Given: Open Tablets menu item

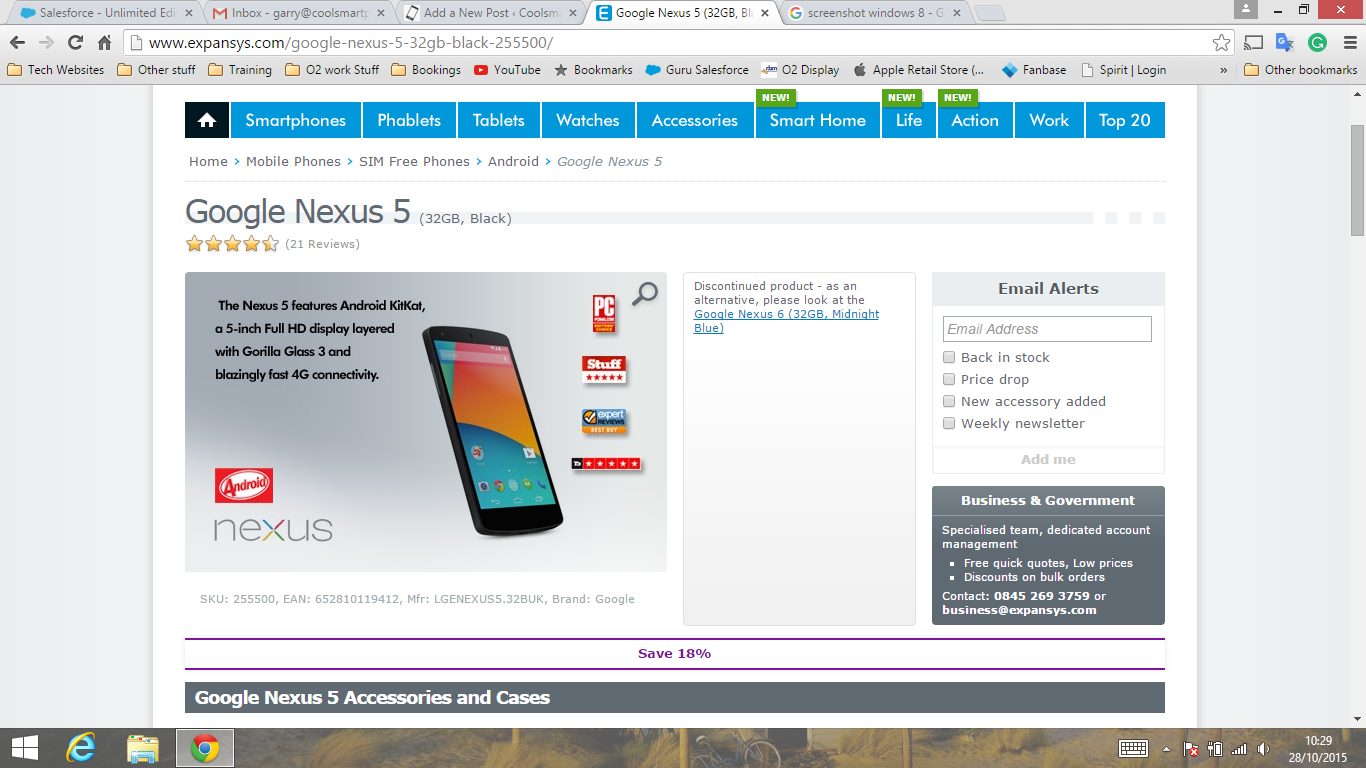Looking at the screenshot, I should pyautogui.click(x=499, y=120).
